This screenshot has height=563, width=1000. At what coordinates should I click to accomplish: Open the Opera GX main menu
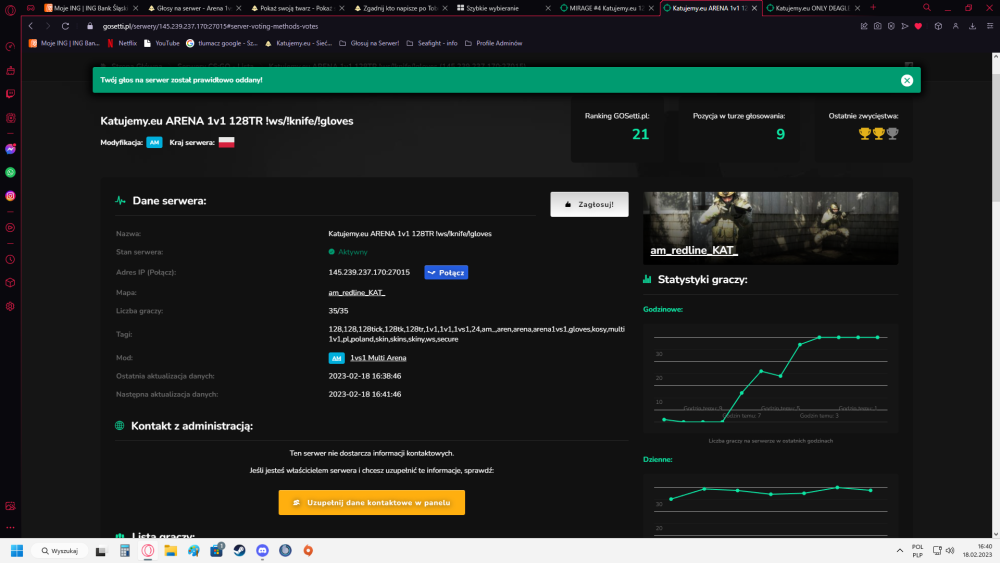10,9
